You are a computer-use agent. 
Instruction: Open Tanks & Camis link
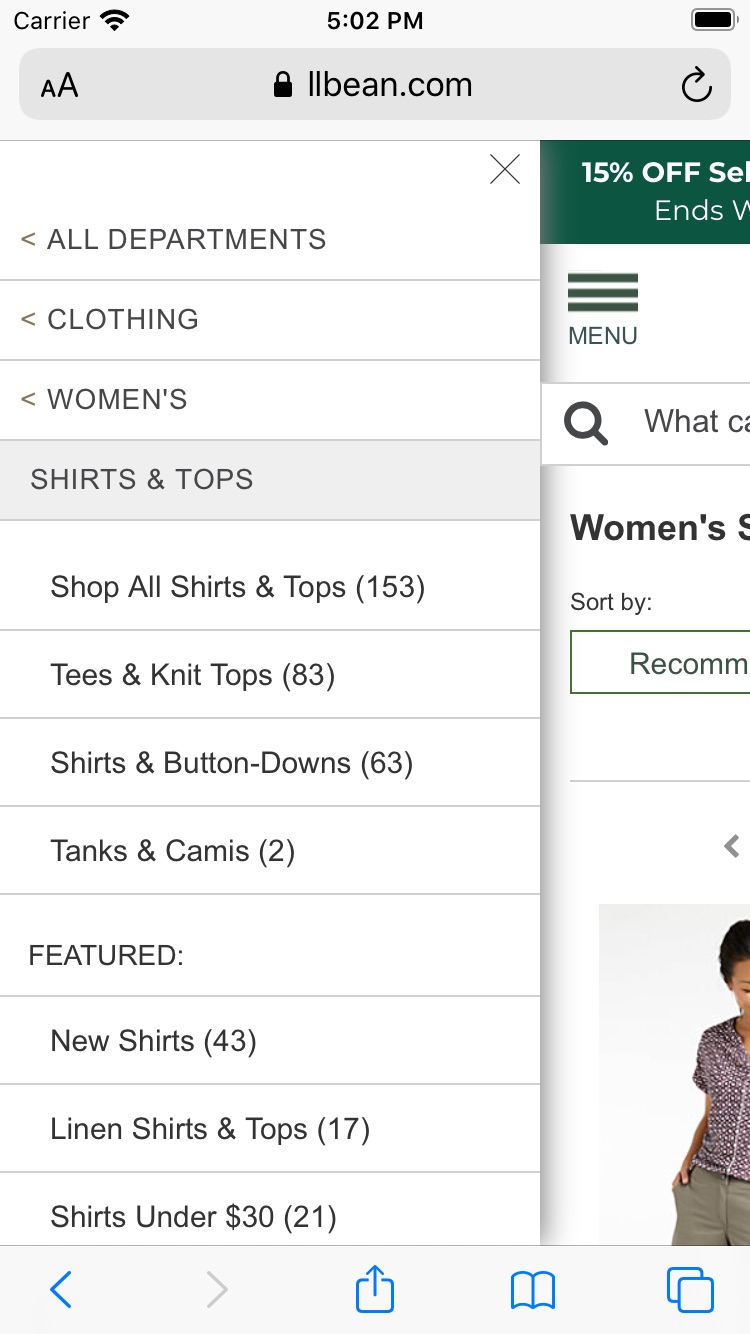[173, 851]
